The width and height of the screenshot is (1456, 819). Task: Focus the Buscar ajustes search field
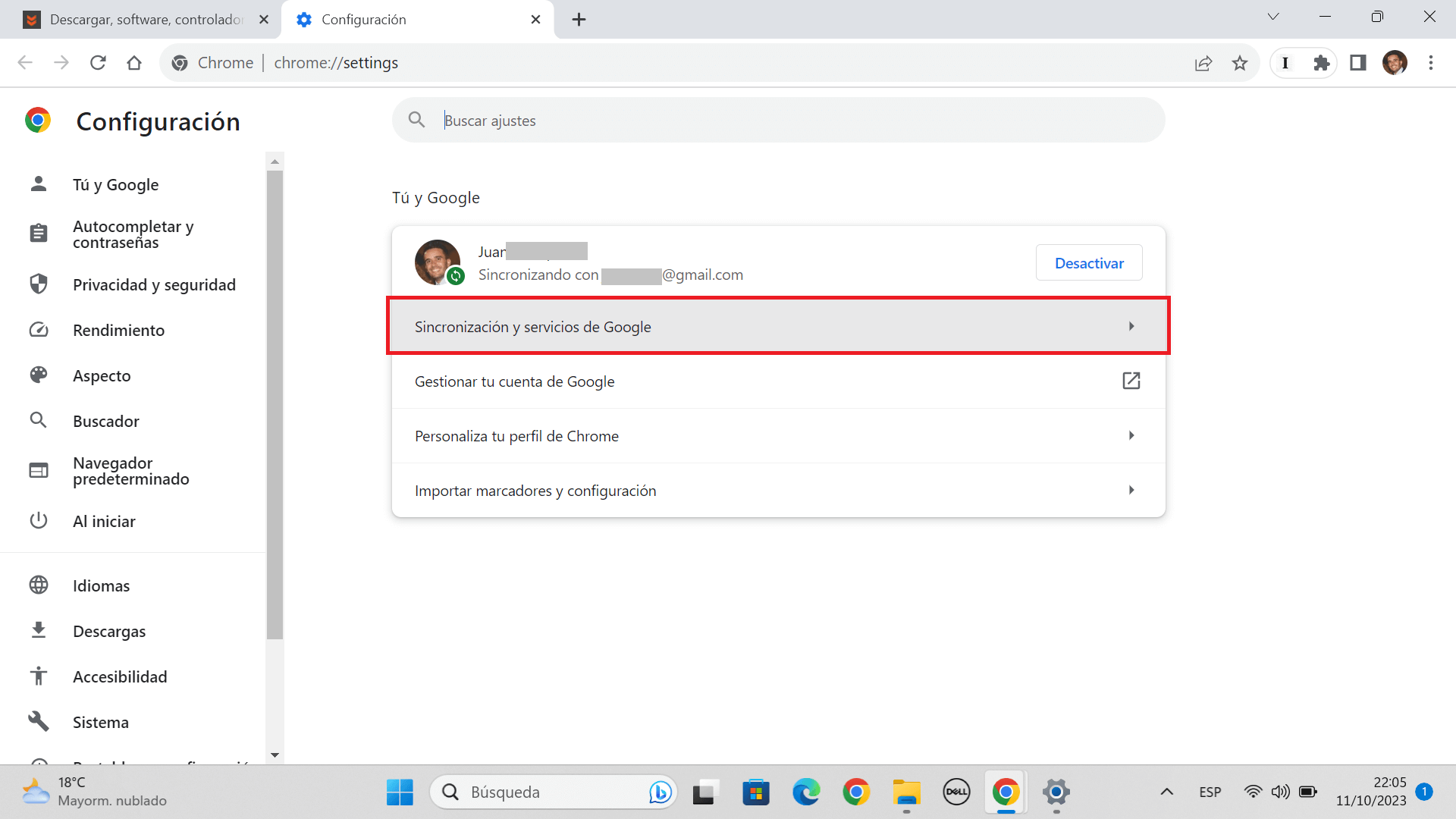point(779,121)
